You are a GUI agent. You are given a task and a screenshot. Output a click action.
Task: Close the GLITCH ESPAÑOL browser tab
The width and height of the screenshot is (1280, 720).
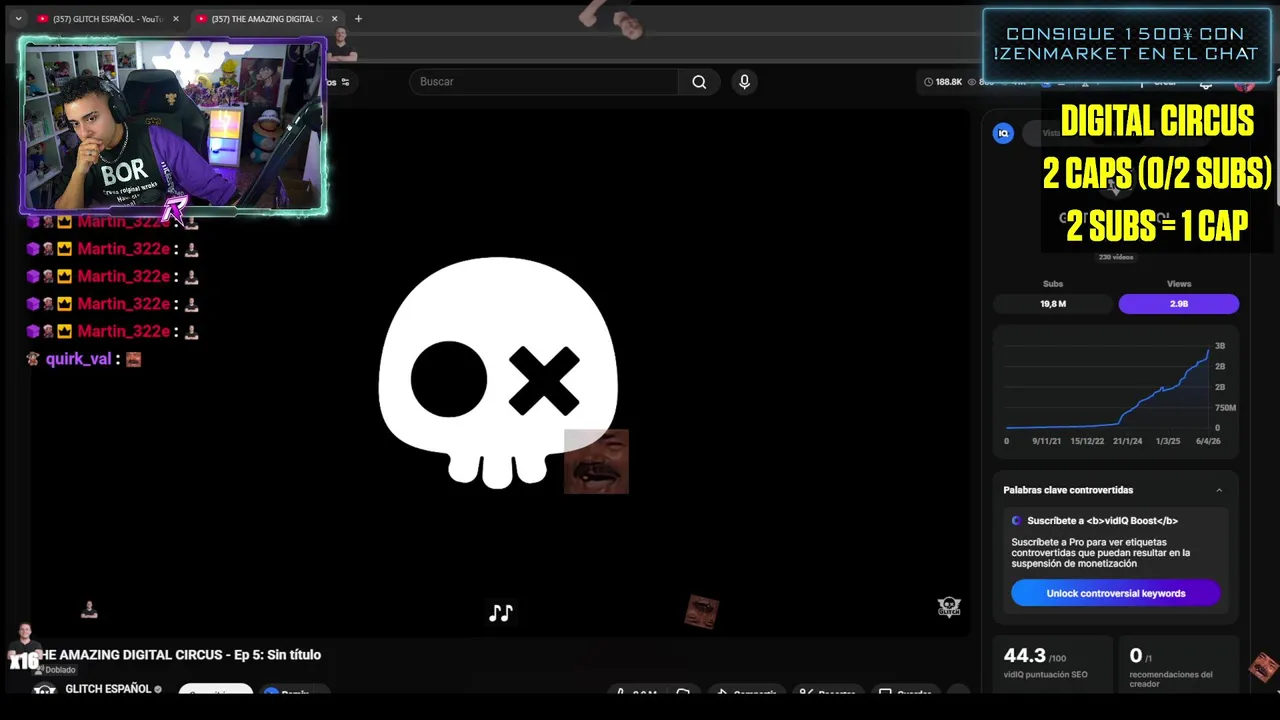176,19
